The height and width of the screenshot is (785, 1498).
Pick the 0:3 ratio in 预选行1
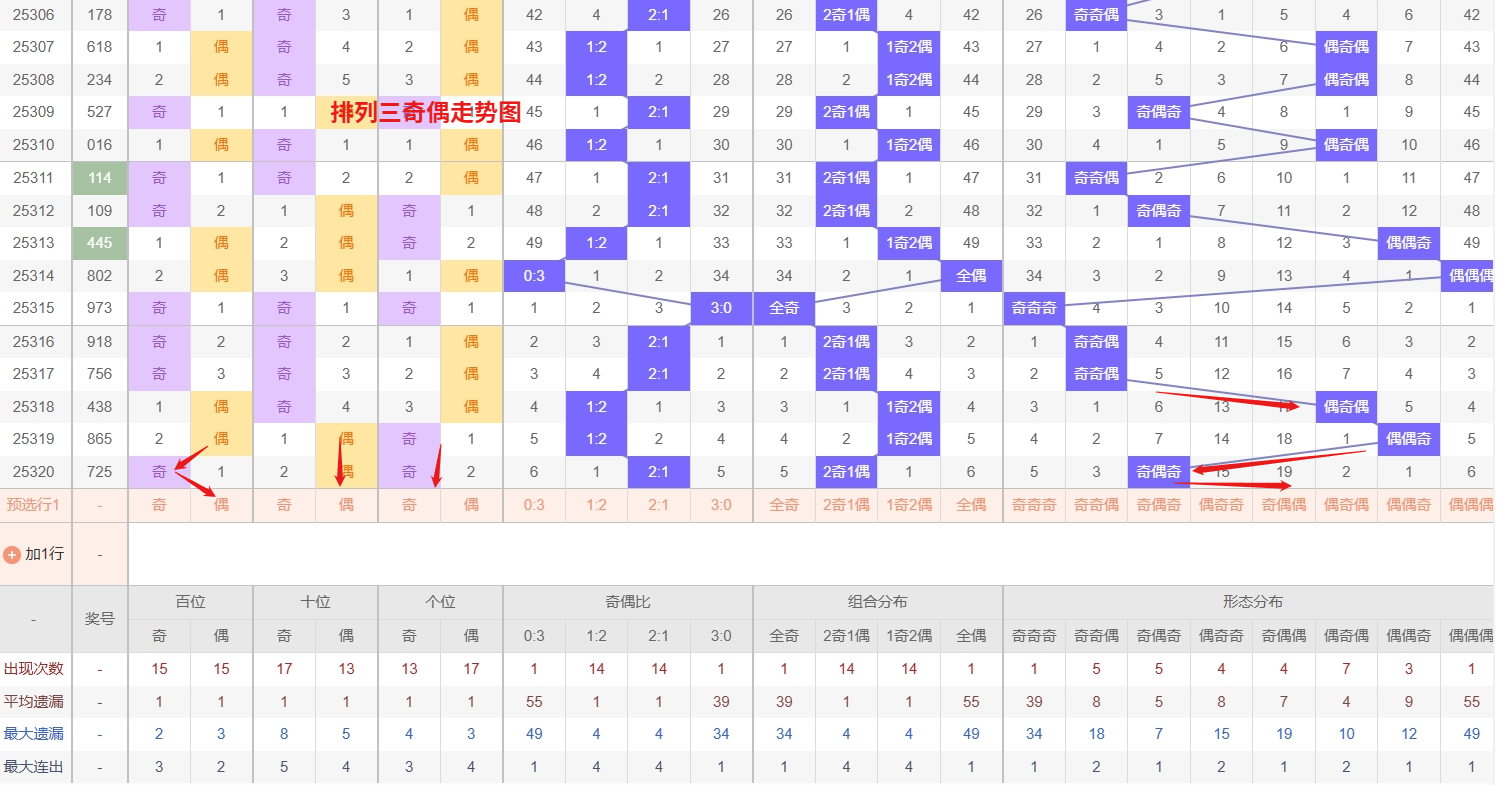(534, 505)
